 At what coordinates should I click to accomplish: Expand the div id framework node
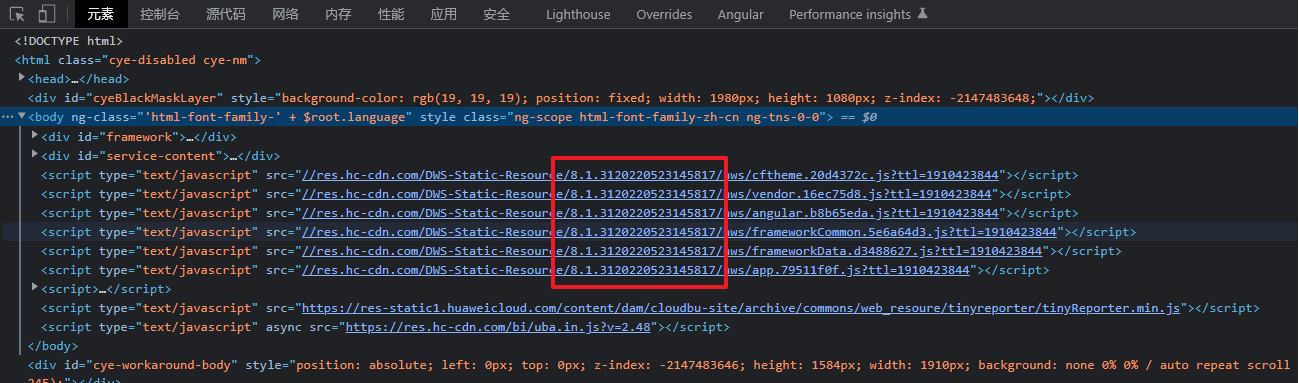click(36, 136)
